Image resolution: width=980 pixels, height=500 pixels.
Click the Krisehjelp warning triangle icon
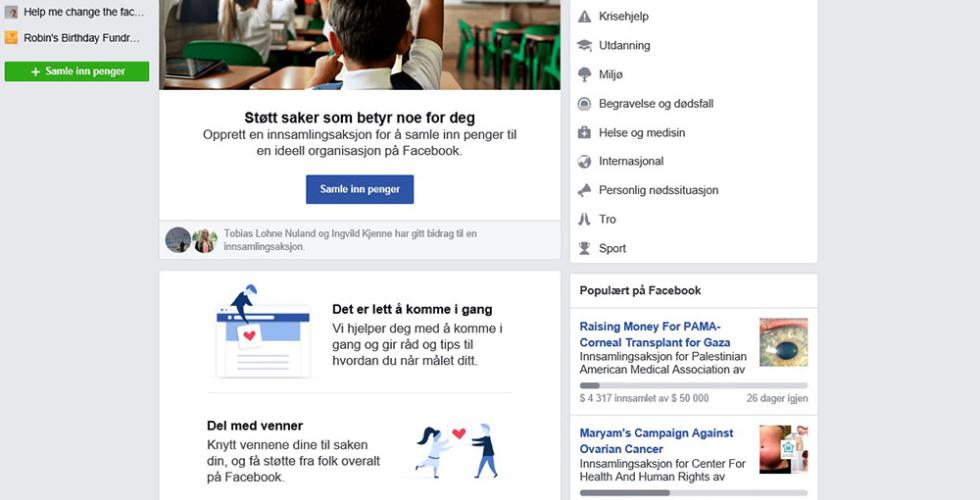pos(584,17)
